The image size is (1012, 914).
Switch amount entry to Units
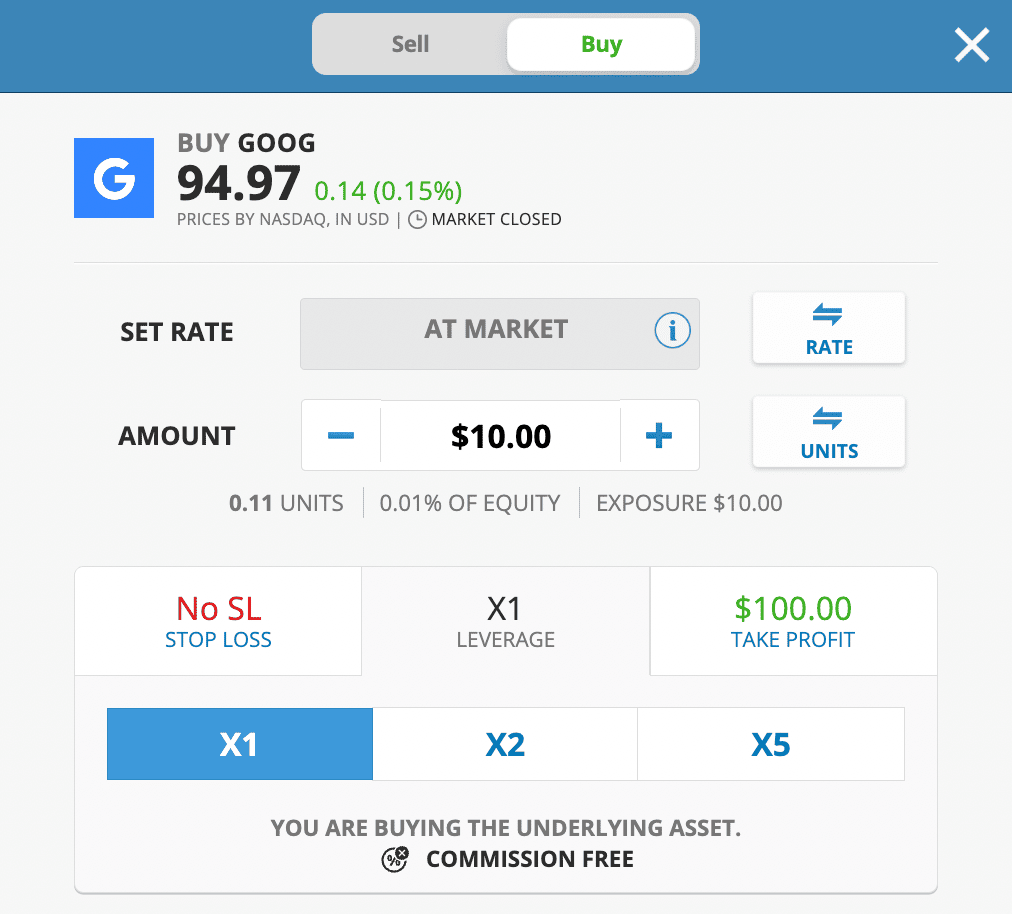(x=829, y=432)
